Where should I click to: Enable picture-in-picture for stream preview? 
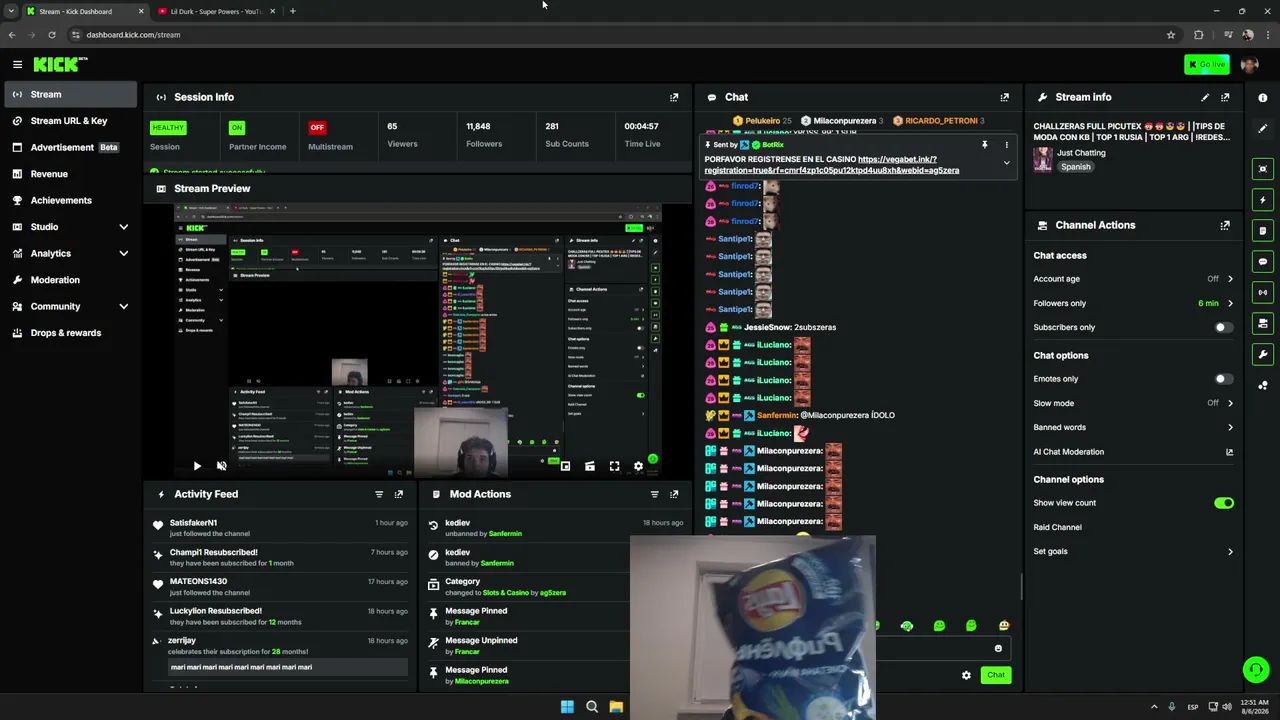565,466
